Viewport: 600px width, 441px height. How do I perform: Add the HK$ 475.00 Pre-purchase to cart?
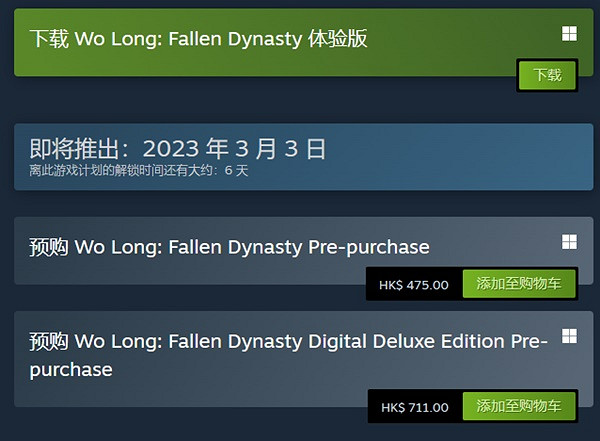coord(518,285)
